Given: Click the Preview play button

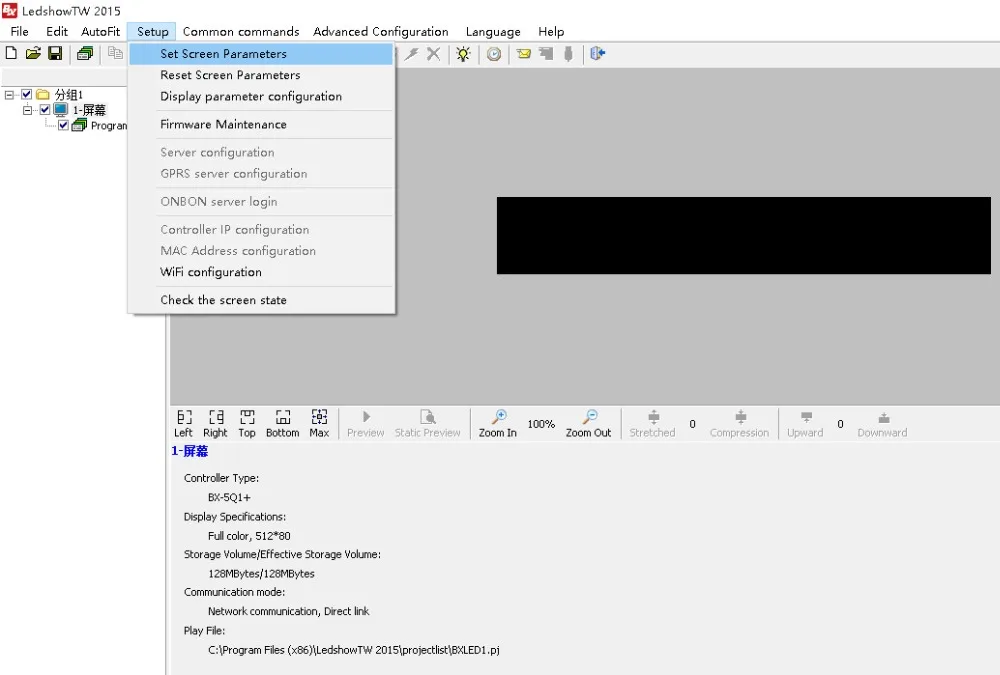Looking at the screenshot, I should 365,424.
